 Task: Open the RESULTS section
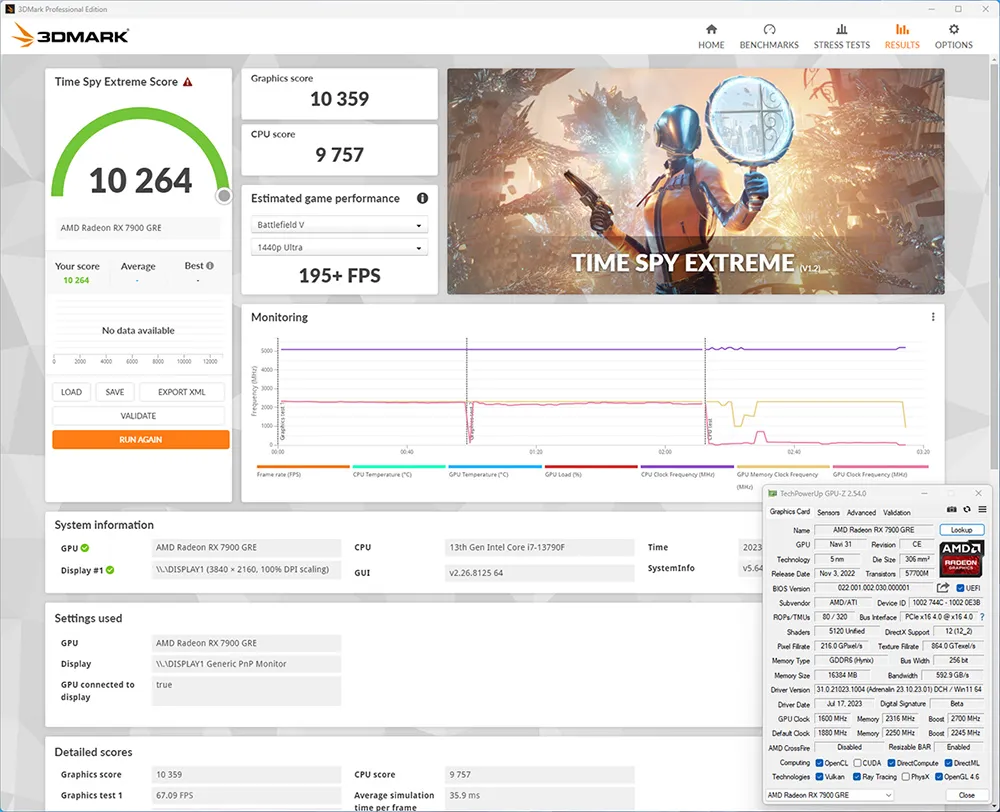[x=902, y=37]
